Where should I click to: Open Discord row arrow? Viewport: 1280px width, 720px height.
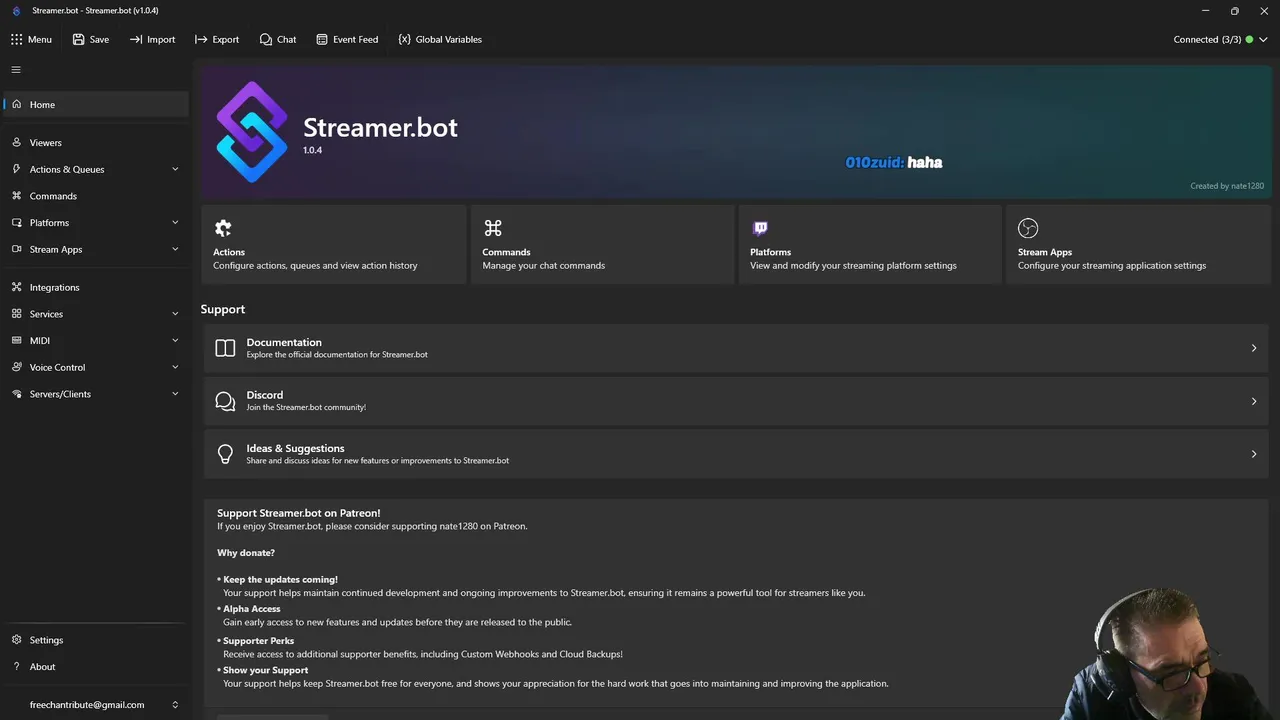(x=1253, y=401)
